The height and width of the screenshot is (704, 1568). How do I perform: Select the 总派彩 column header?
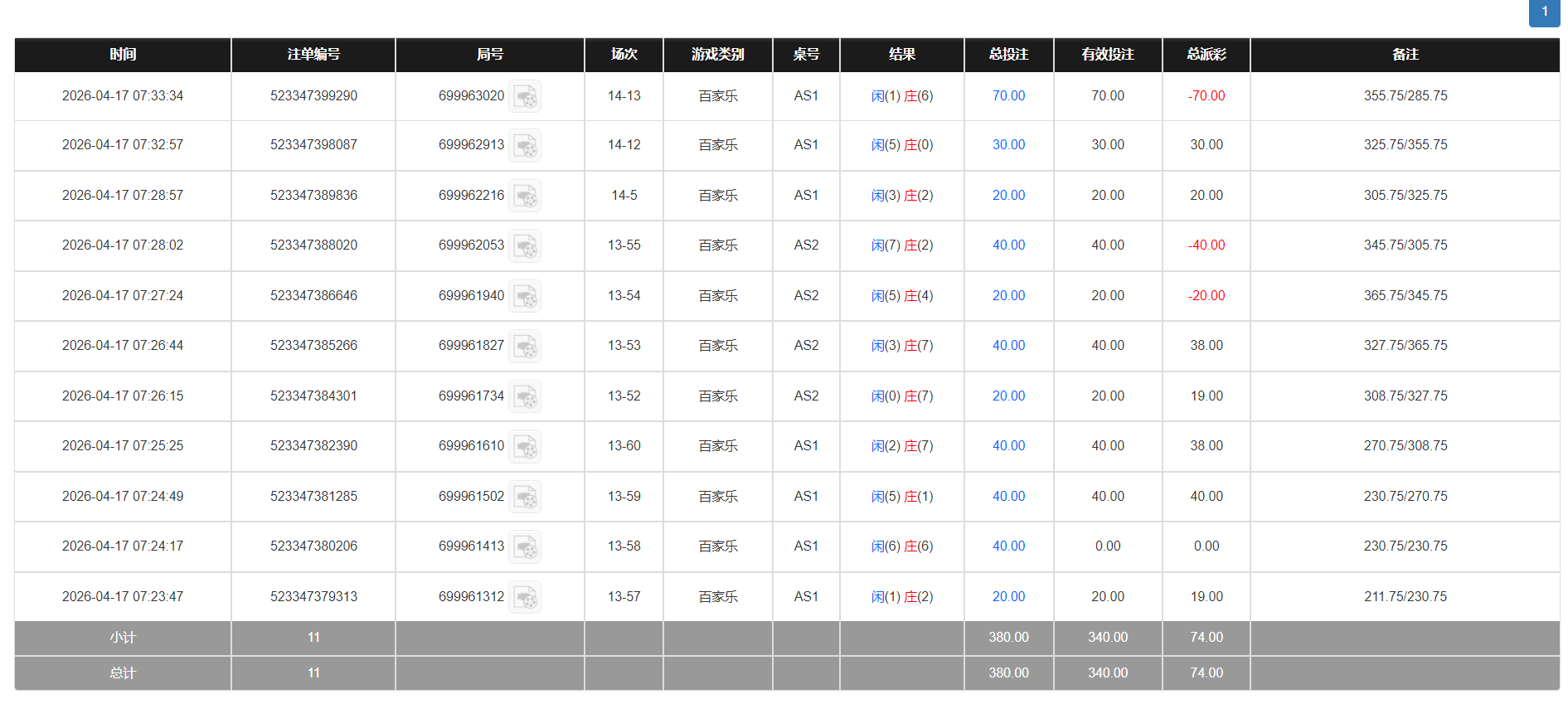(x=1206, y=55)
